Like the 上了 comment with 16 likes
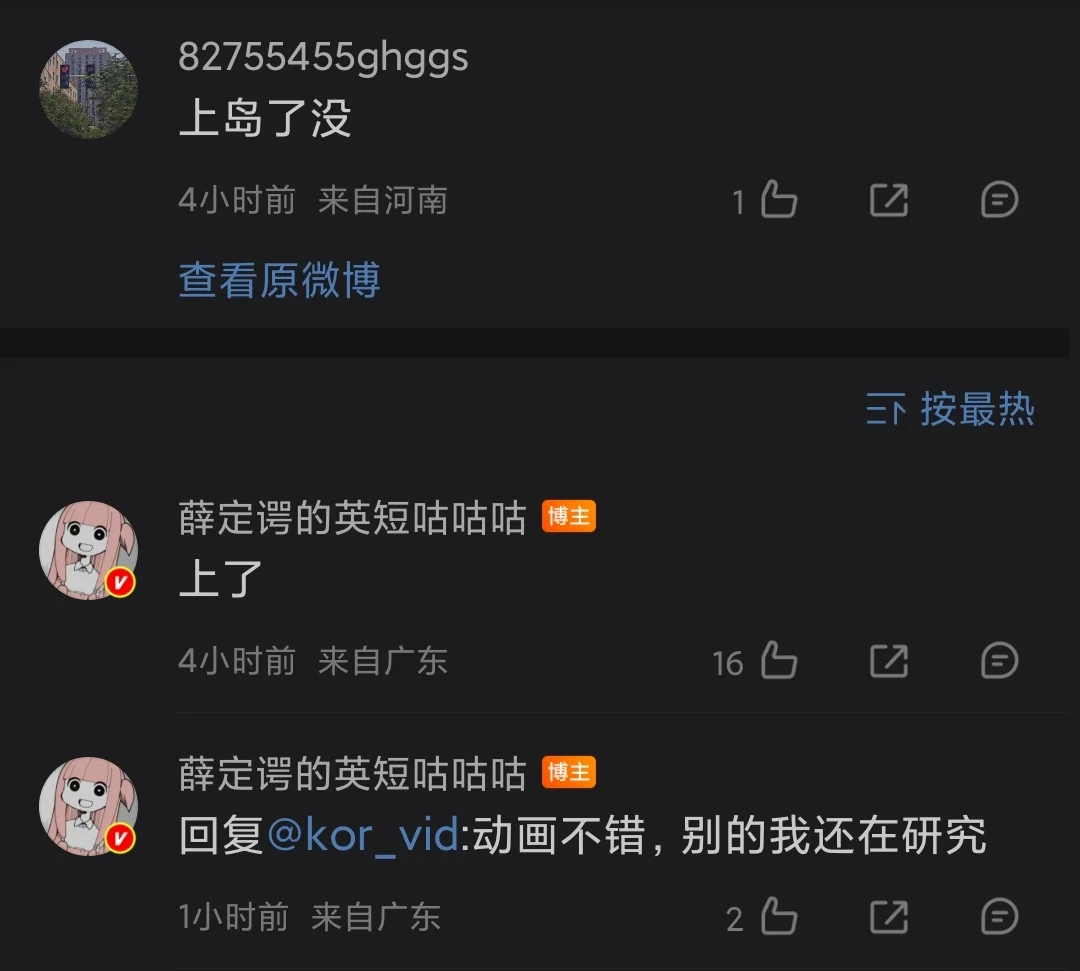Viewport: 1080px width, 971px height. (778, 660)
